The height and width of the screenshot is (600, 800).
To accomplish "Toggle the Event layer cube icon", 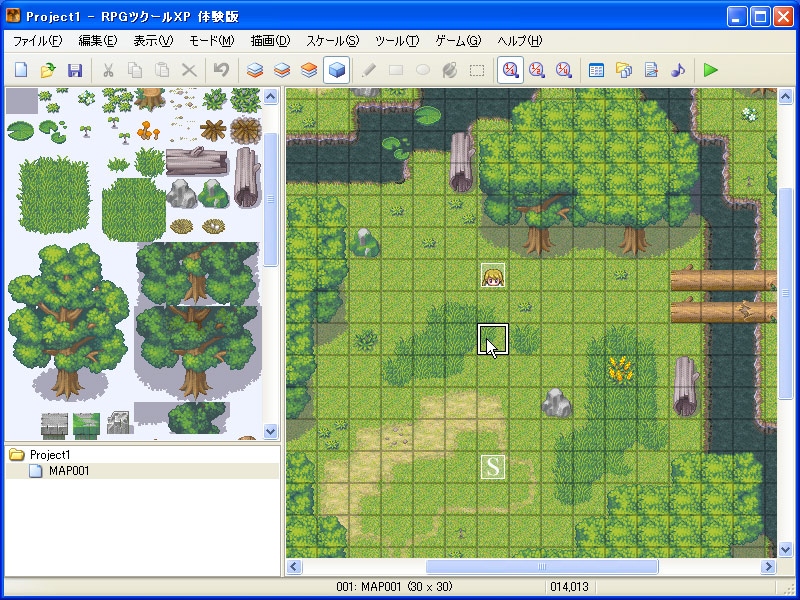I will tap(336, 69).
